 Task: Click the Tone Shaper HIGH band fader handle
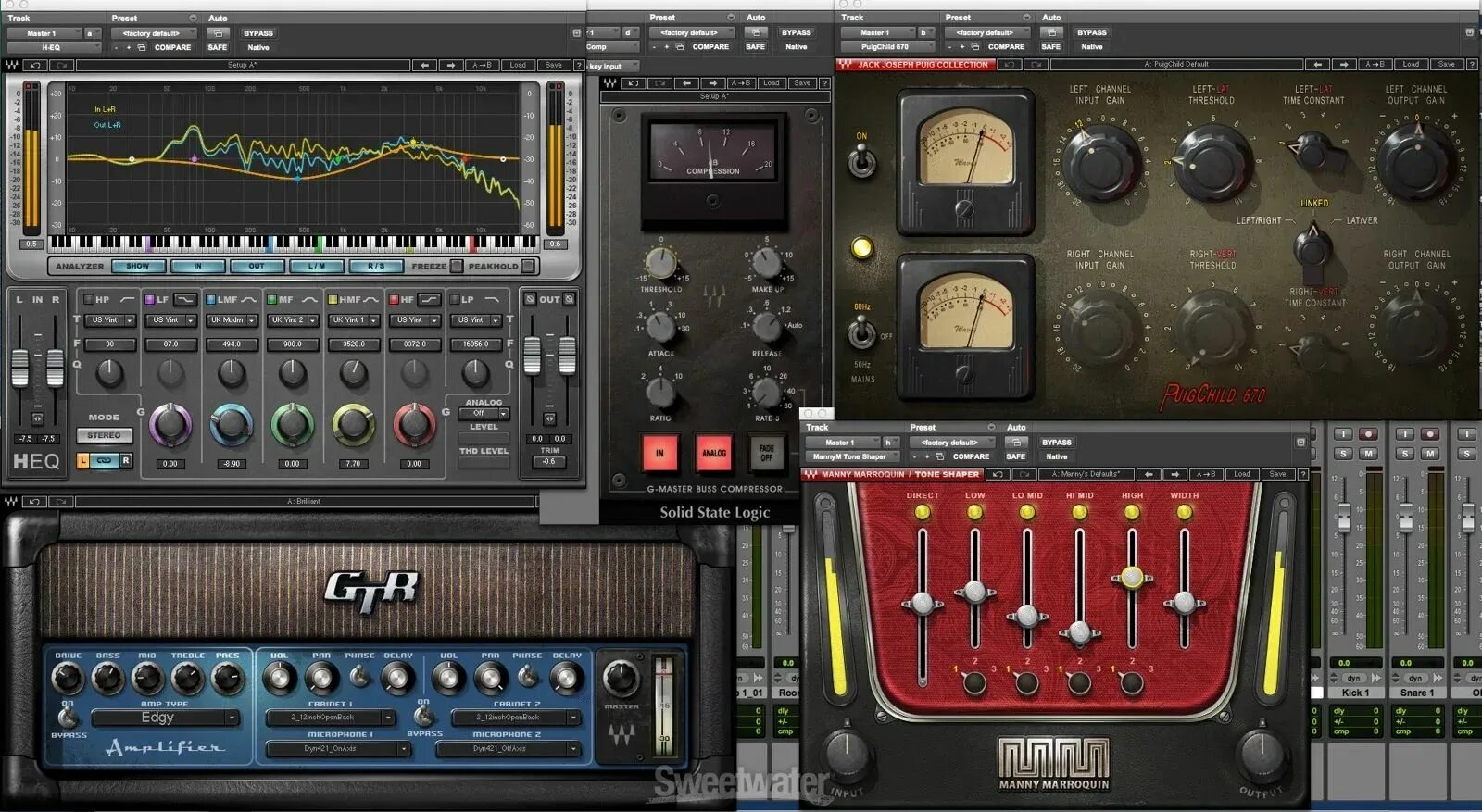1132,578
